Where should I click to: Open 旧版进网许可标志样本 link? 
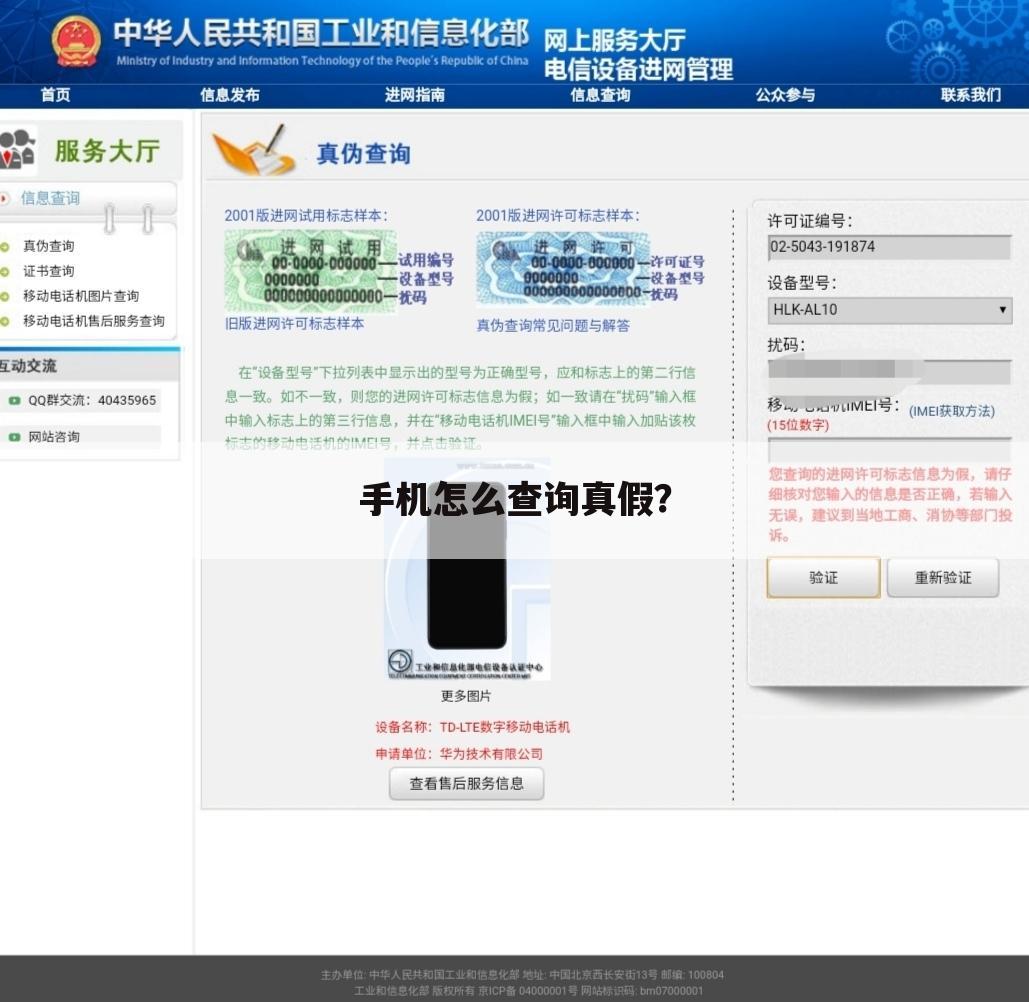coord(294,324)
